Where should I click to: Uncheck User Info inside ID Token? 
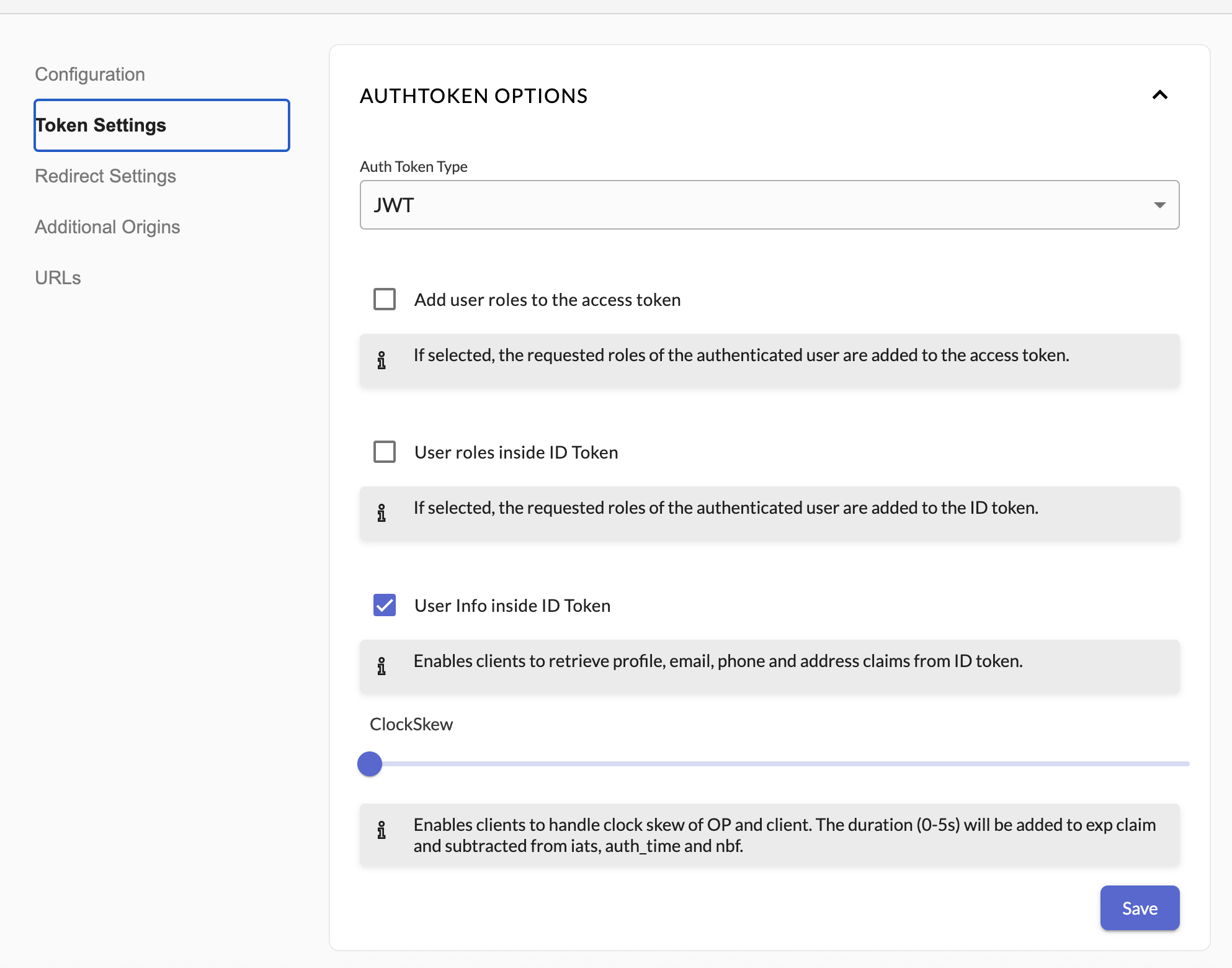click(385, 605)
